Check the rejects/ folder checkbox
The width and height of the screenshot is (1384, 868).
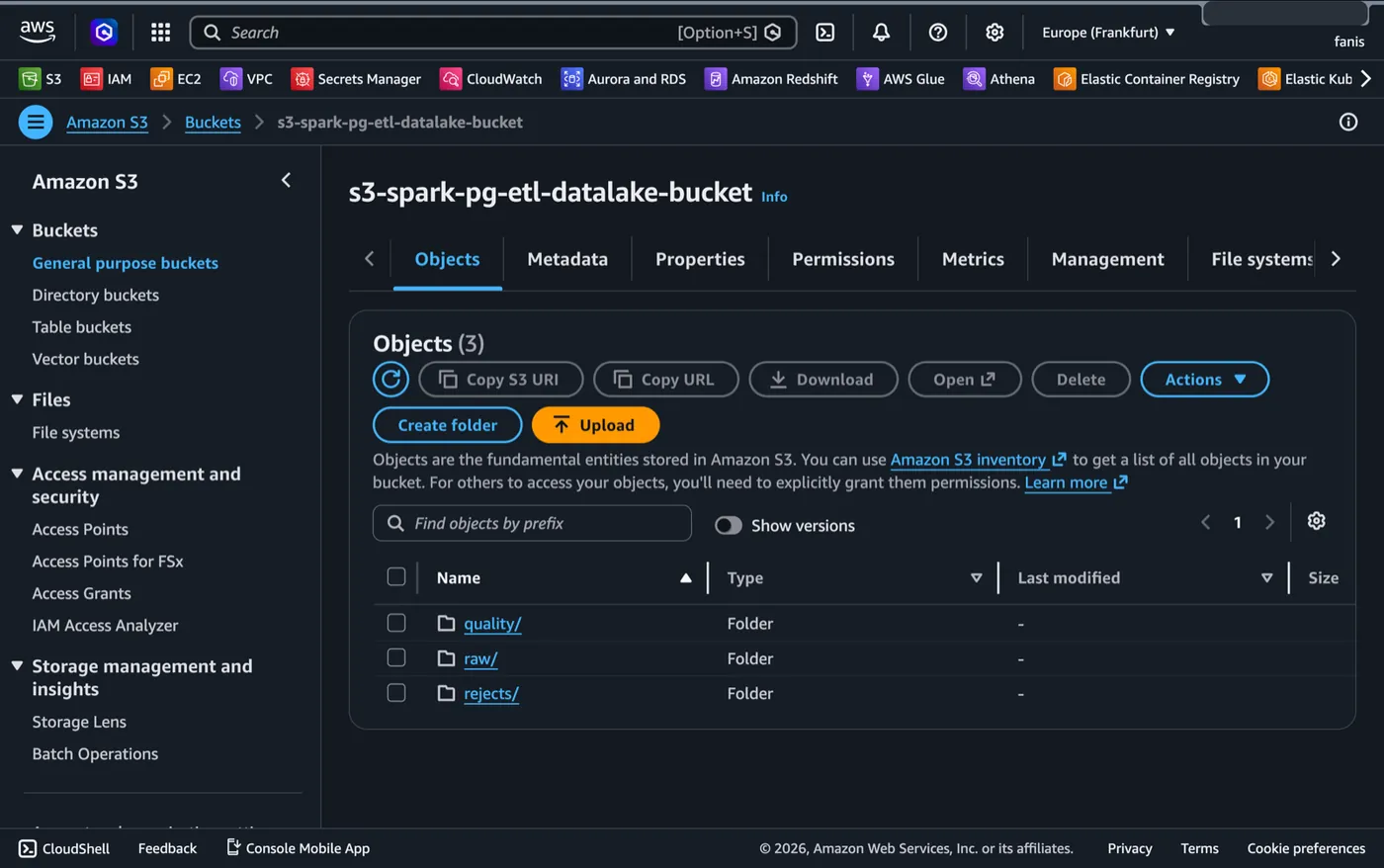click(396, 692)
